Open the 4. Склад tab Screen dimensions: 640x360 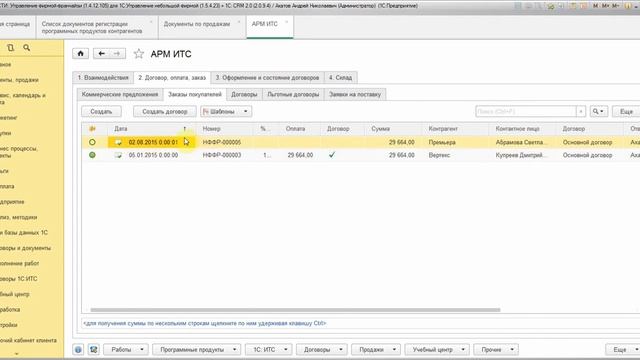click(340, 78)
